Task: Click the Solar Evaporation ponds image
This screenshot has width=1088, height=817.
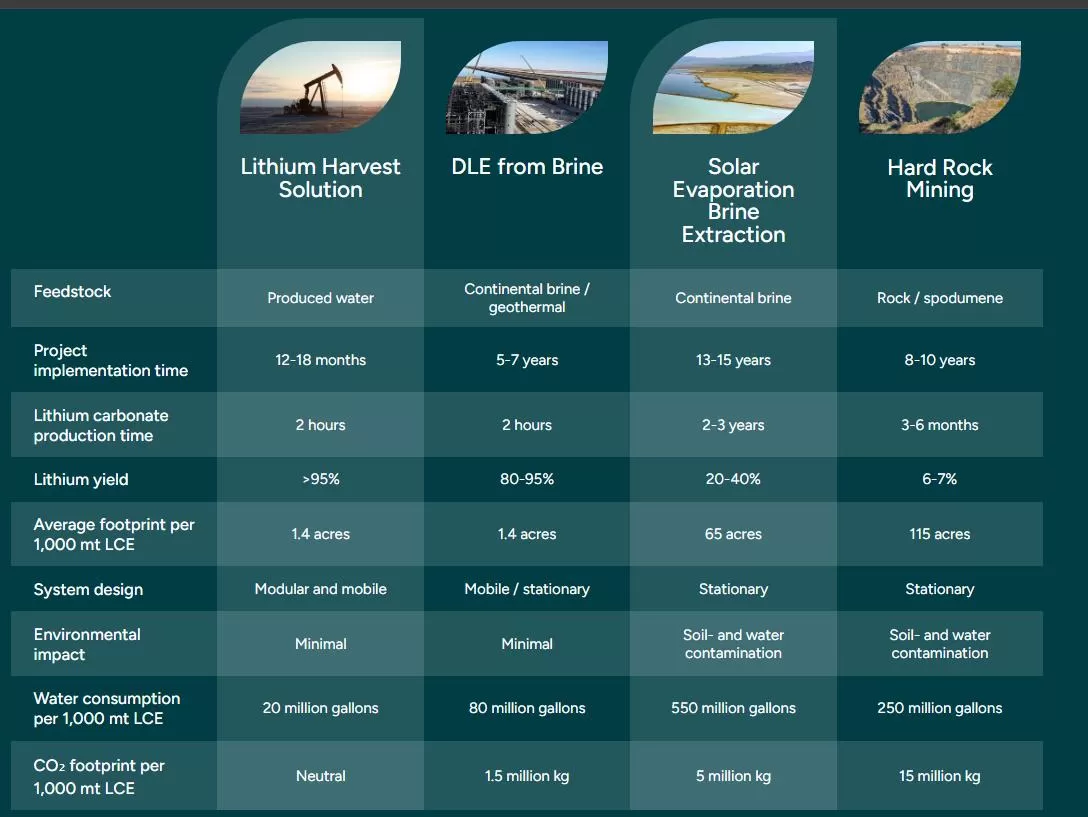Action: click(733, 88)
